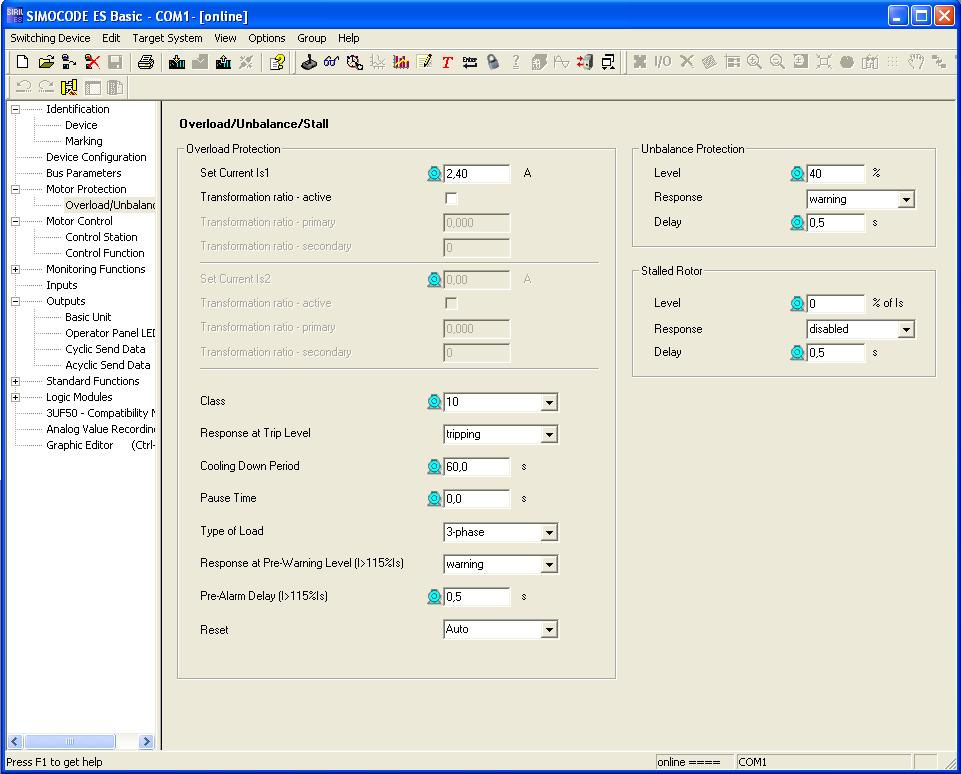The image size is (961, 774).
Task: Open the Unbalance Protection Response dropdown
Action: (906, 199)
